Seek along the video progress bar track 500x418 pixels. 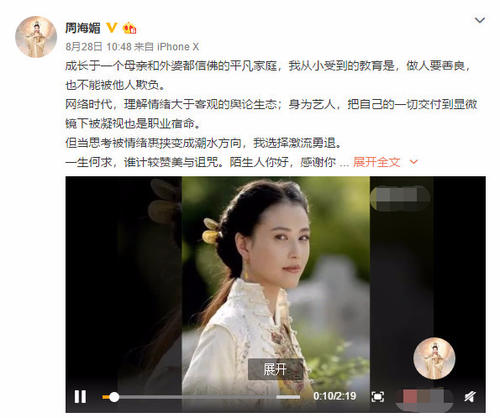pyautogui.click(x=201, y=397)
